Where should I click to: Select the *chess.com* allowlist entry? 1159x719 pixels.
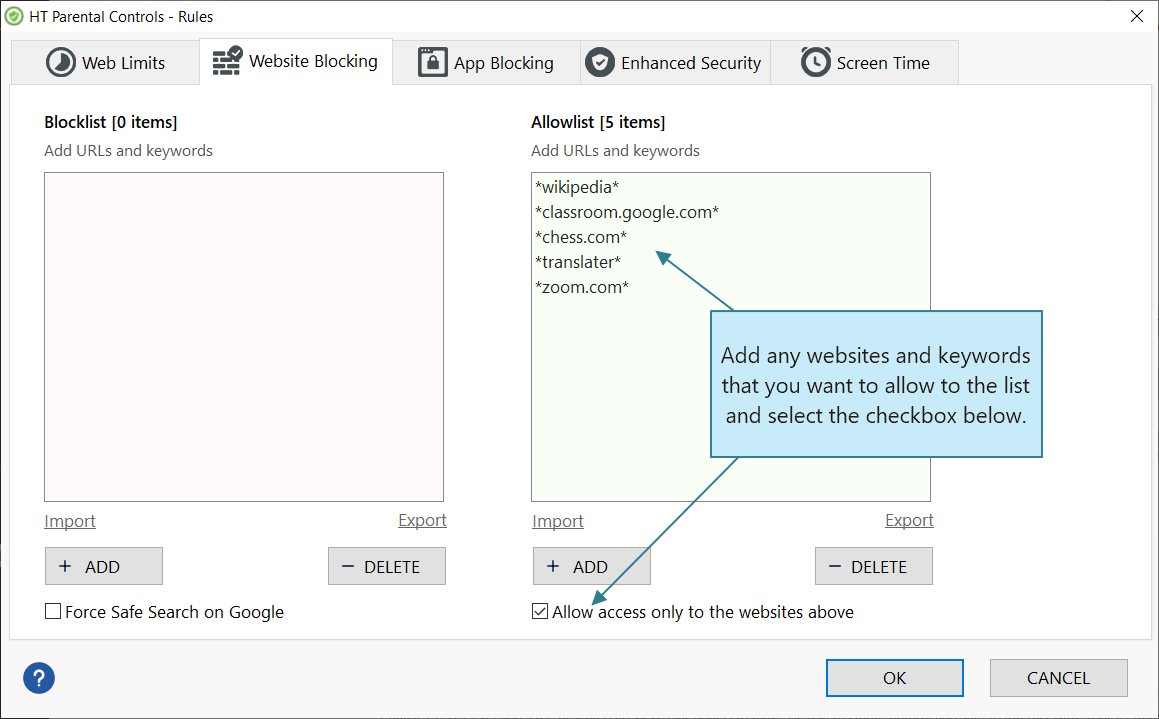pos(581,237)
